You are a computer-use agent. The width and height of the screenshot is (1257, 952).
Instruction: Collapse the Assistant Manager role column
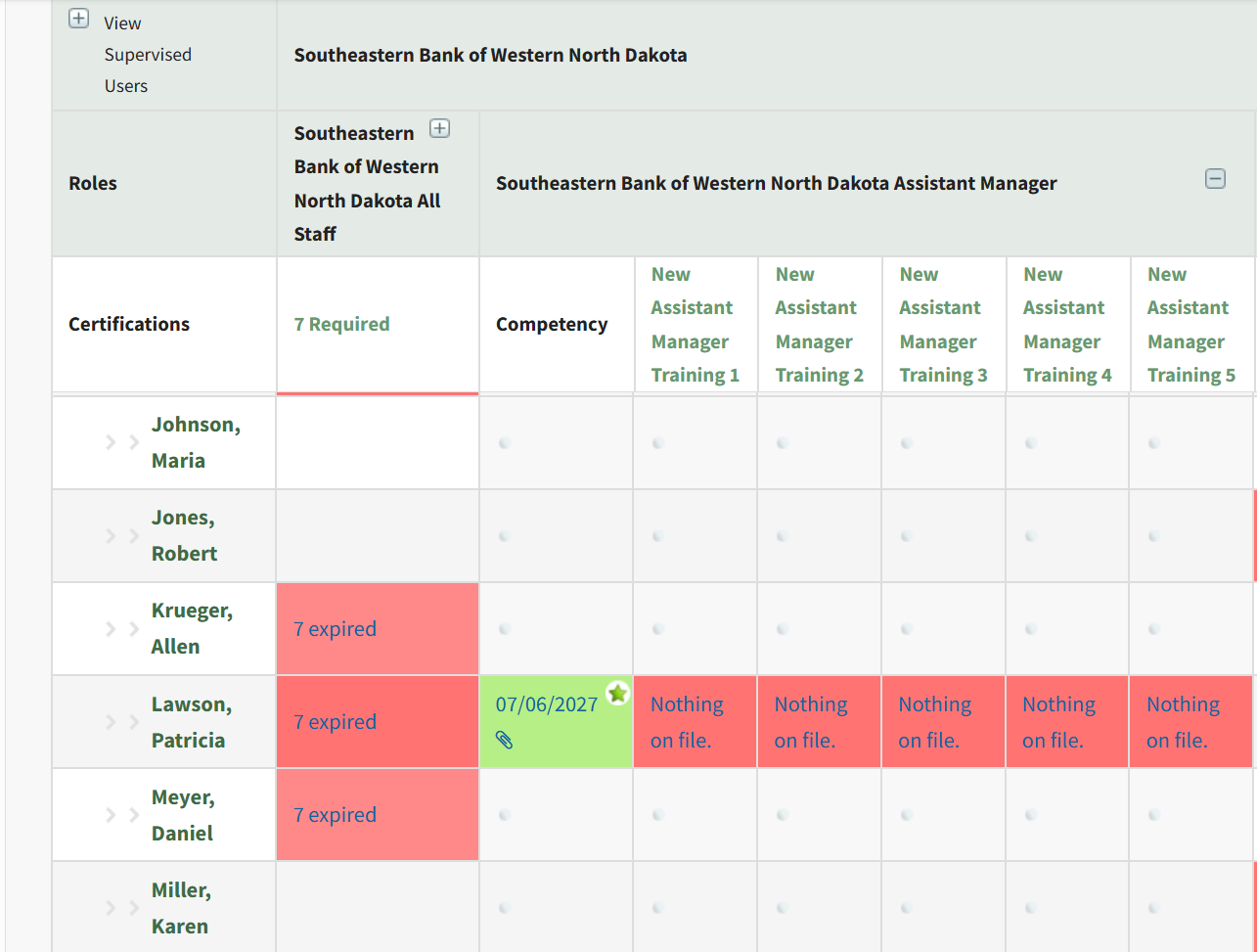[x=1215, y=179]
